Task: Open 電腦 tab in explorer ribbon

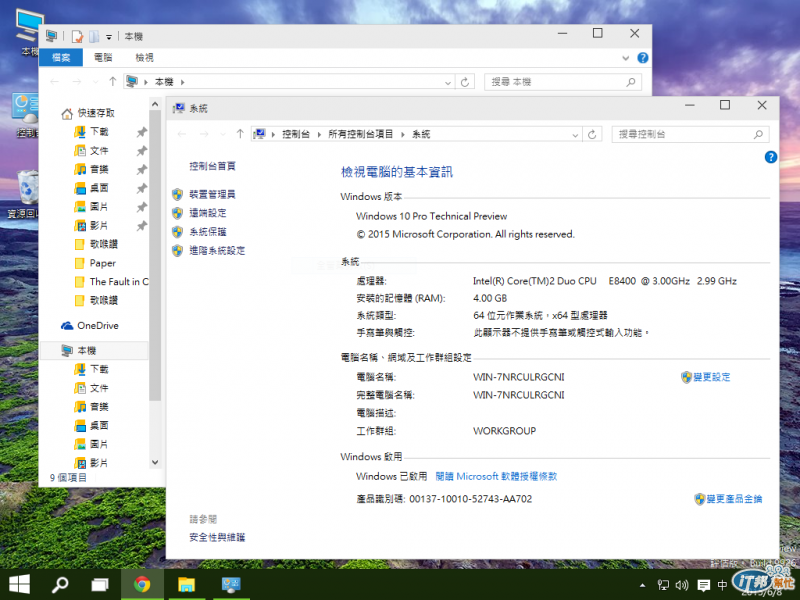Action: [x=103, y=58]
